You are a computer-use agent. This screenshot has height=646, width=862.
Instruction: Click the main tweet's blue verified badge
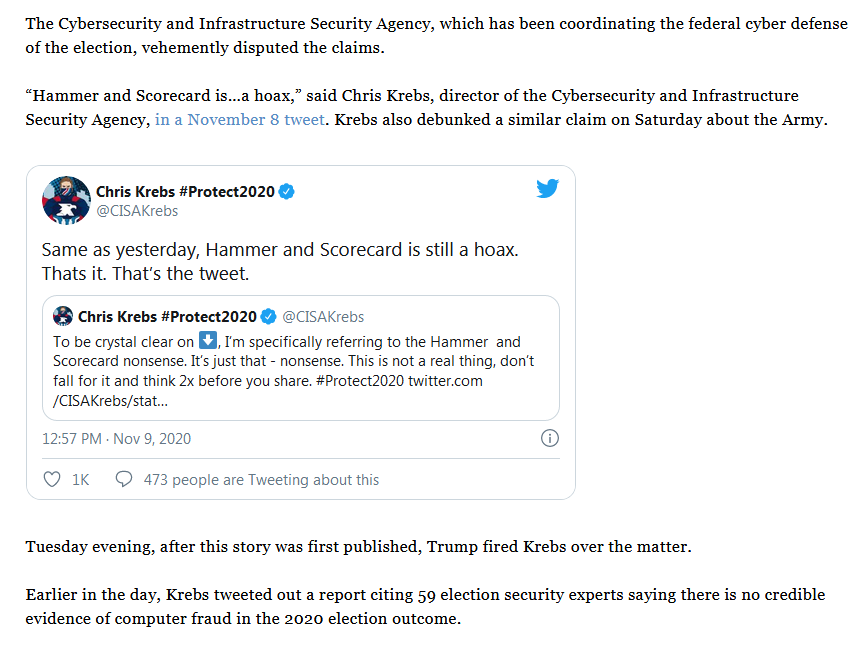286,192
